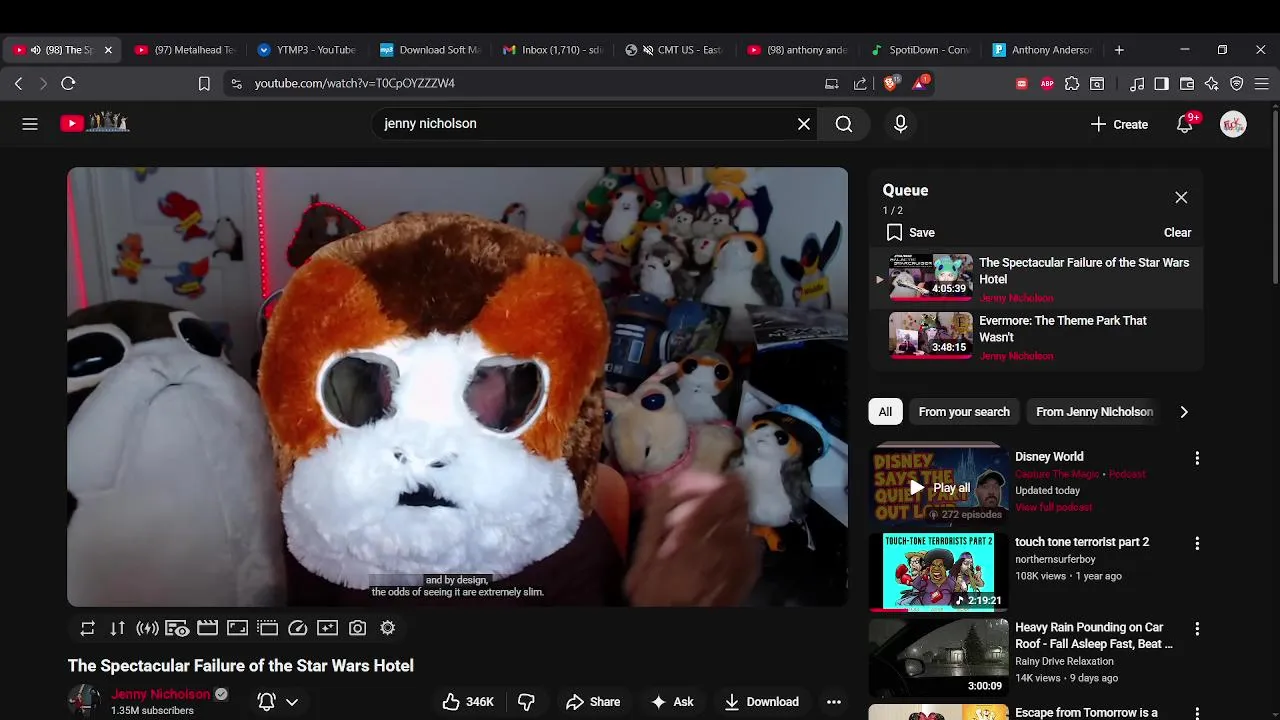Open the gear options under player
The height and width of the screenshot is (720, 1280).
click(x=387, y=628)
